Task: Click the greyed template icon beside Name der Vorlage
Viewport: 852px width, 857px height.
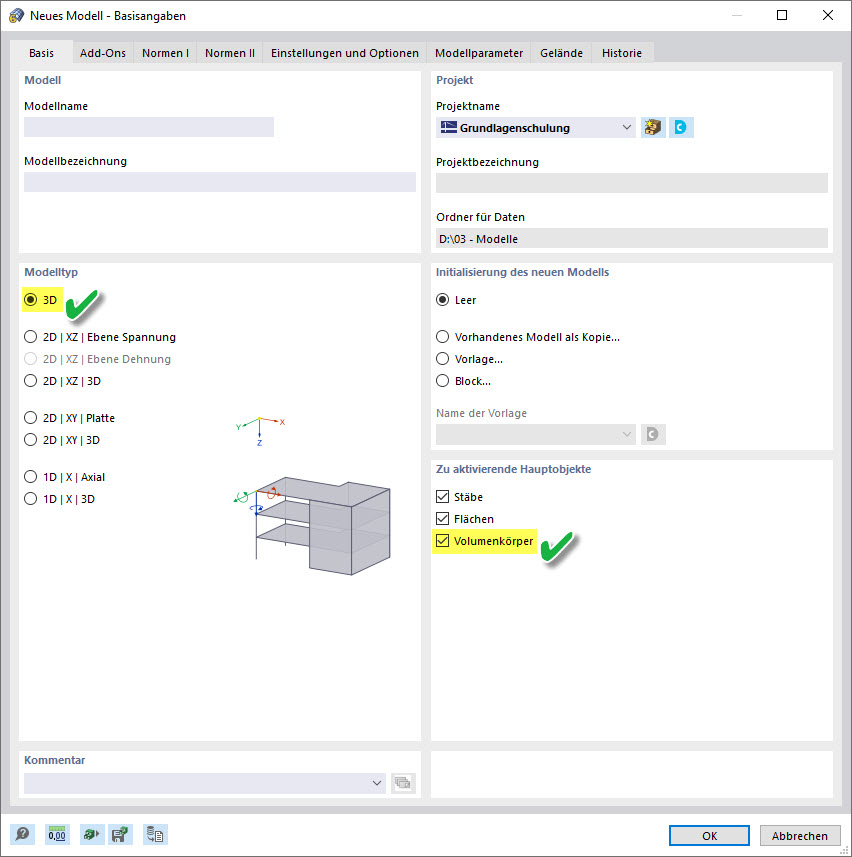Action: (x=653, y=434)
